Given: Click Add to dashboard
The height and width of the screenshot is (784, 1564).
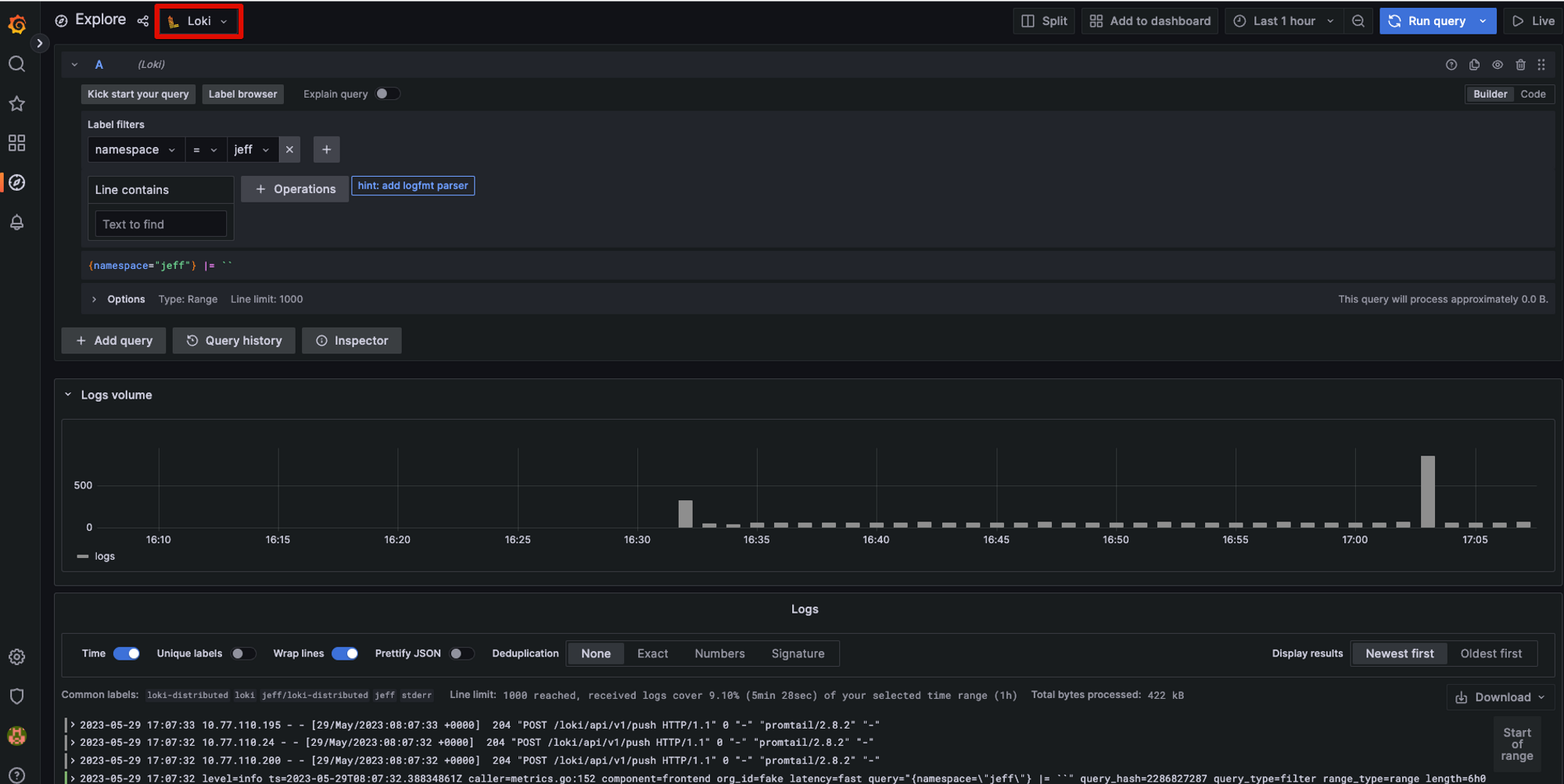Looking at the screenshot, I should point(1150,21).
